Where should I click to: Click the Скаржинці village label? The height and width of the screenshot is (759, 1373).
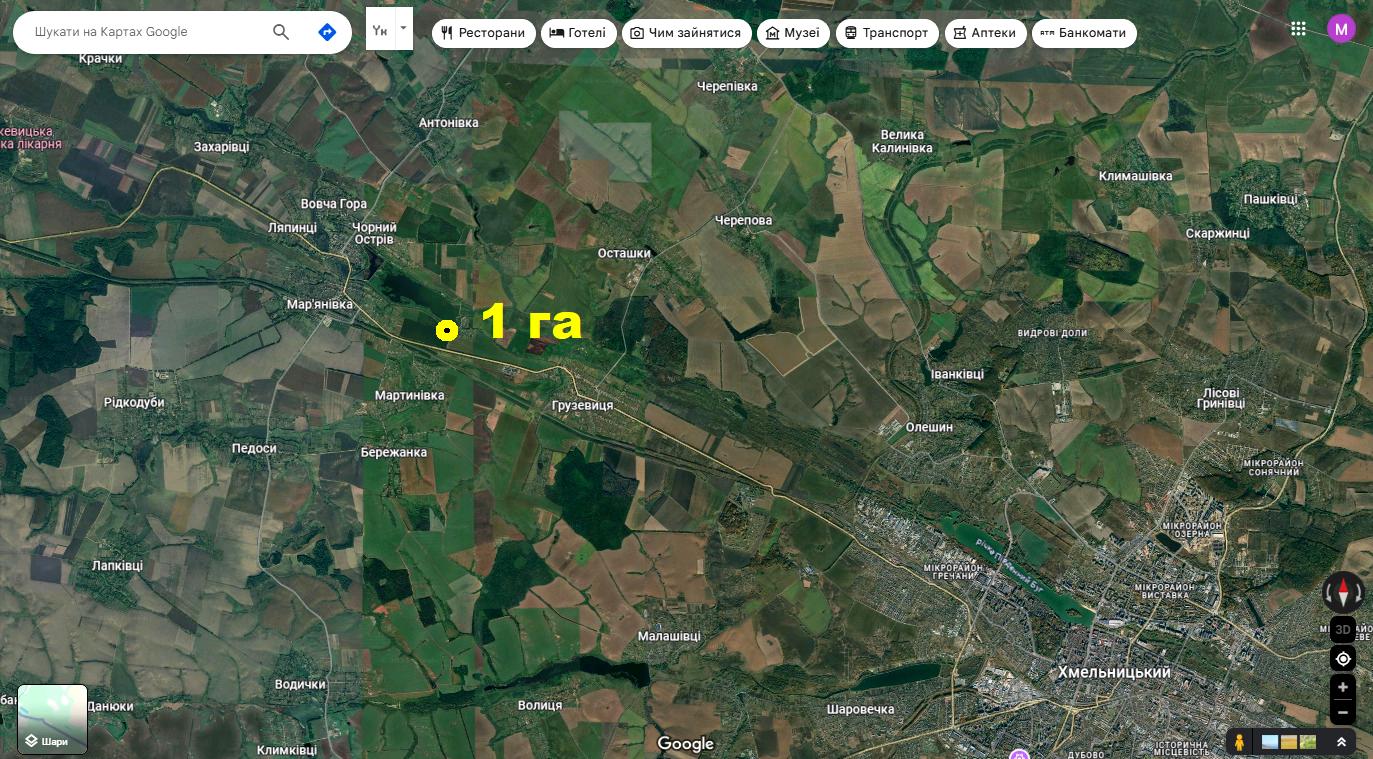coord(1217,233)
